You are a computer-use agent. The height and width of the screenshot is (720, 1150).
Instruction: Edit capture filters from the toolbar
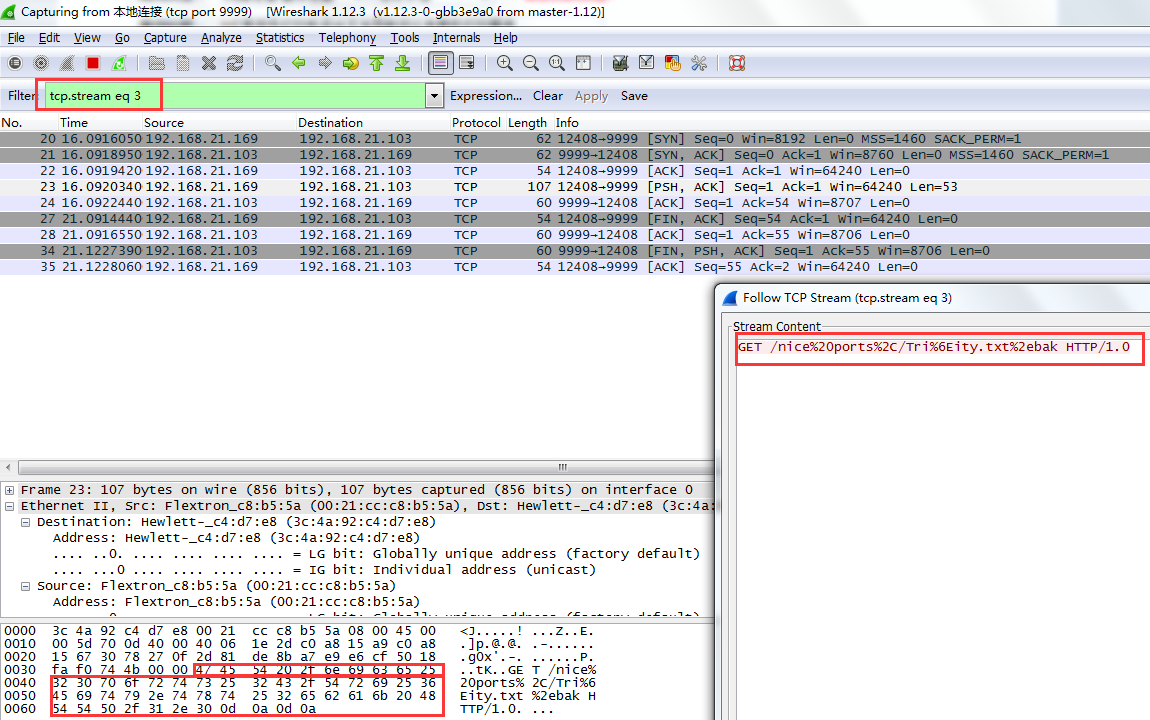(620, 64)
